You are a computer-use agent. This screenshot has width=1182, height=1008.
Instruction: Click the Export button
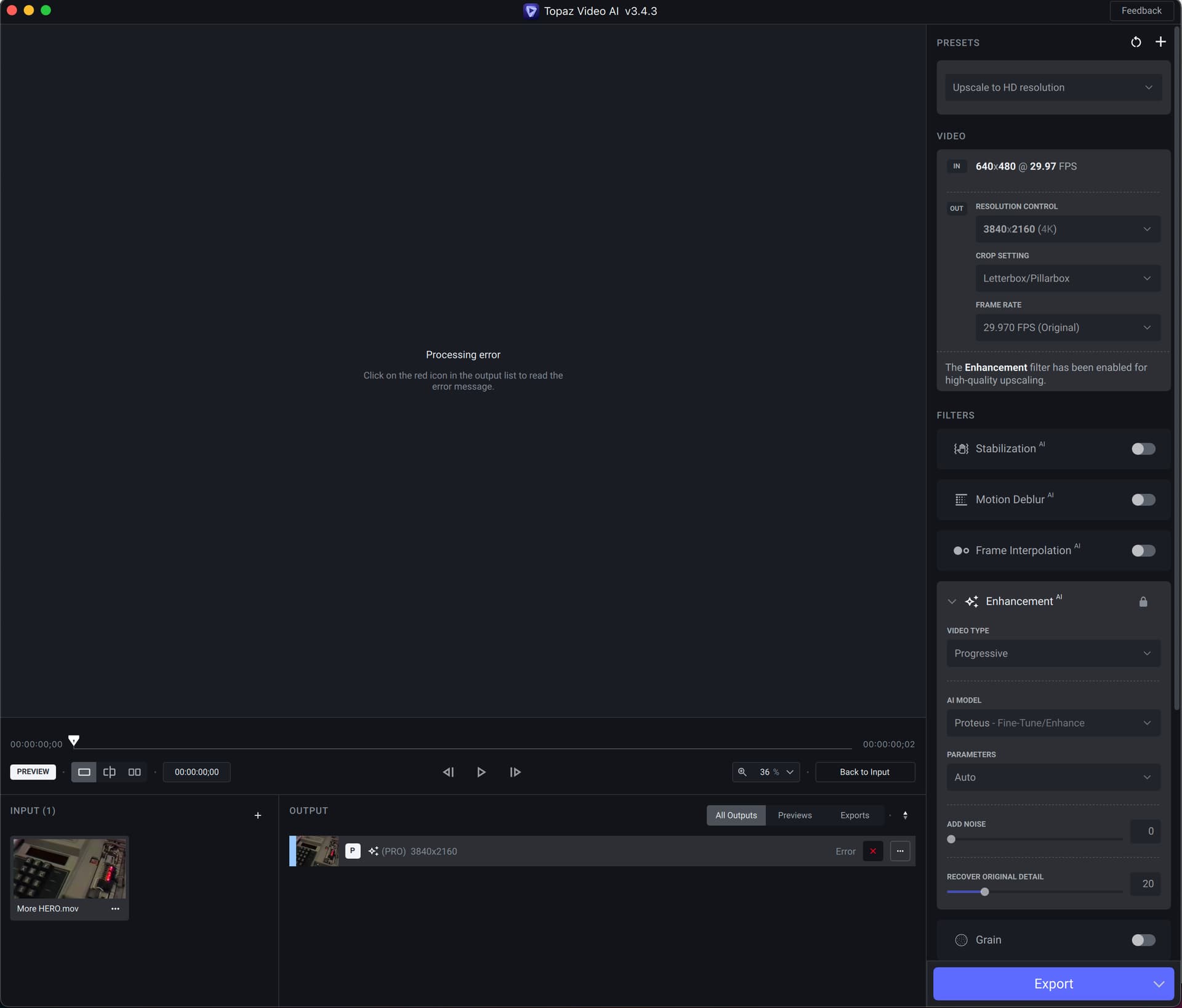(x=1053, y=983)
